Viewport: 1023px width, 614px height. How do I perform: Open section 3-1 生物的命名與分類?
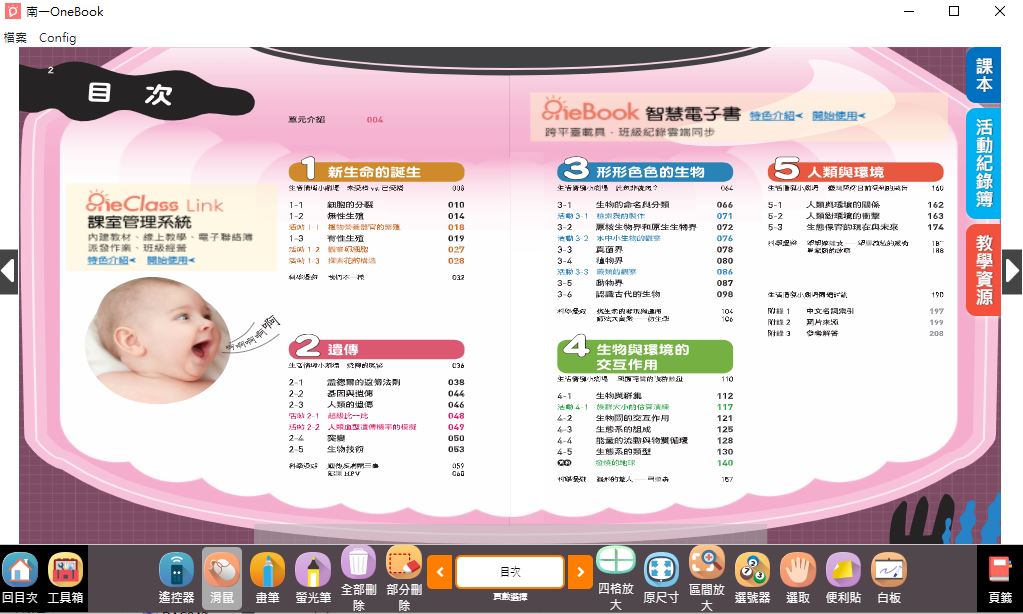coord(645,205)
